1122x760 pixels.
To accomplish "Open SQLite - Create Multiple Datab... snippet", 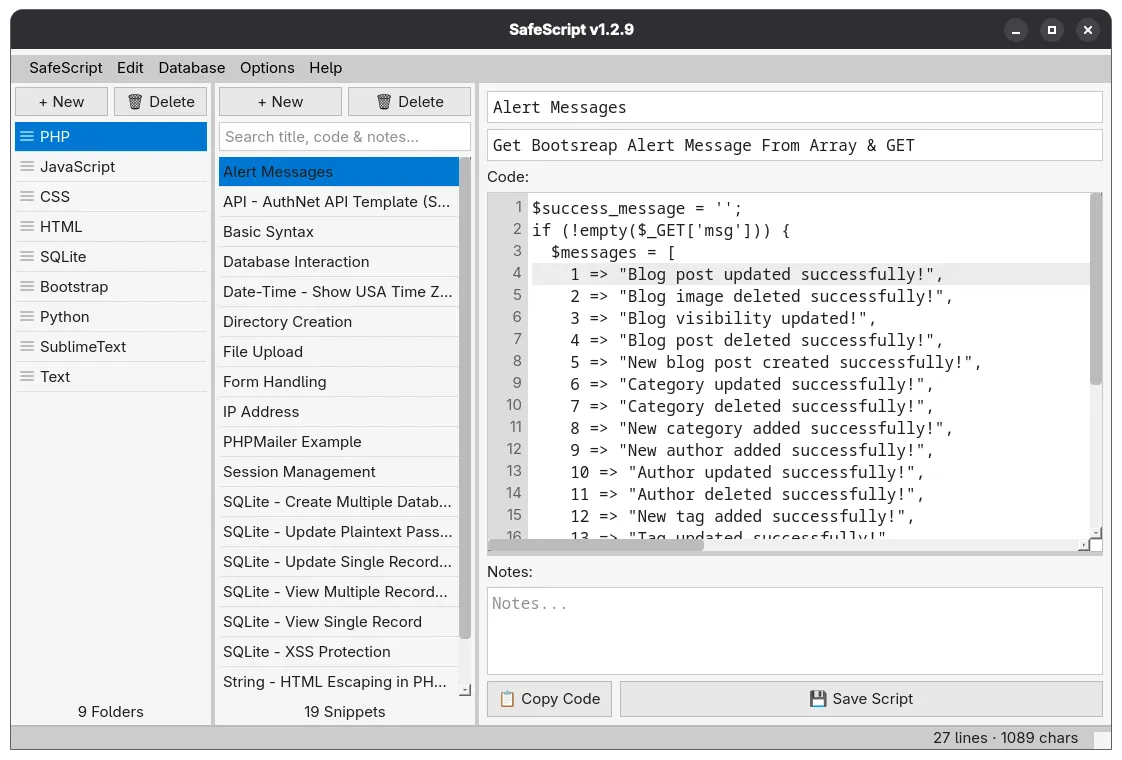I will tap(338, 502).
